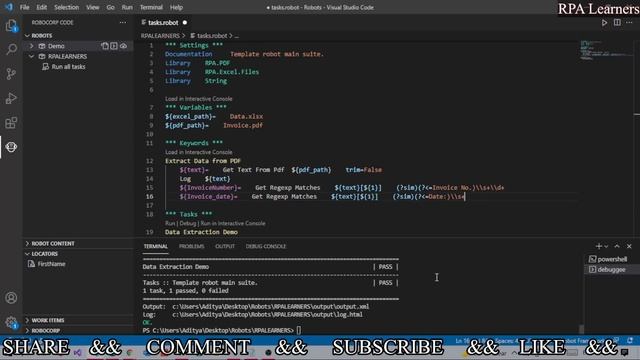The image size is (640, 360).
Task: Open the Help menu
Action: [x=176, y=7]
